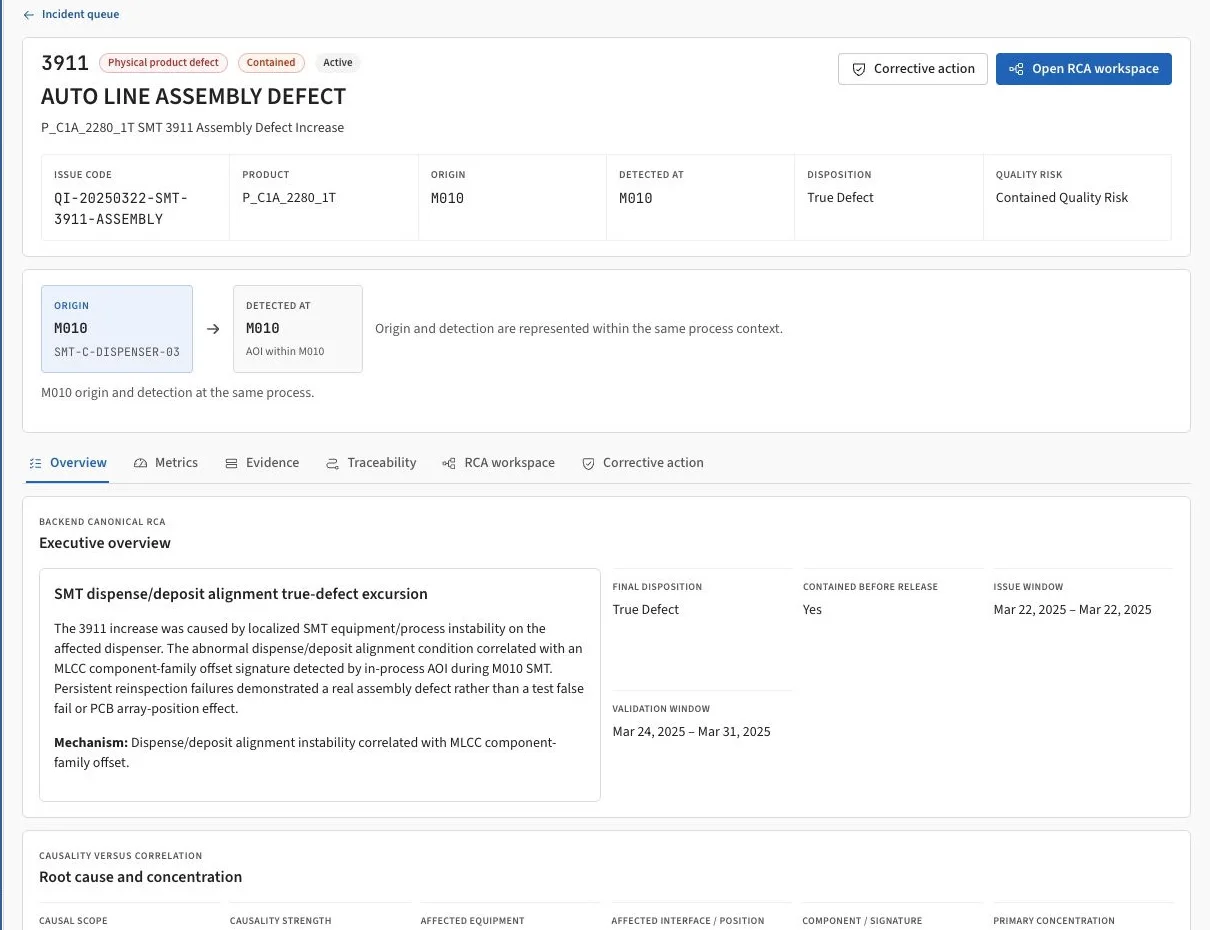Open RCA workspace using the blue button label
1210x930 pixels.
(x=1095, y=69)
